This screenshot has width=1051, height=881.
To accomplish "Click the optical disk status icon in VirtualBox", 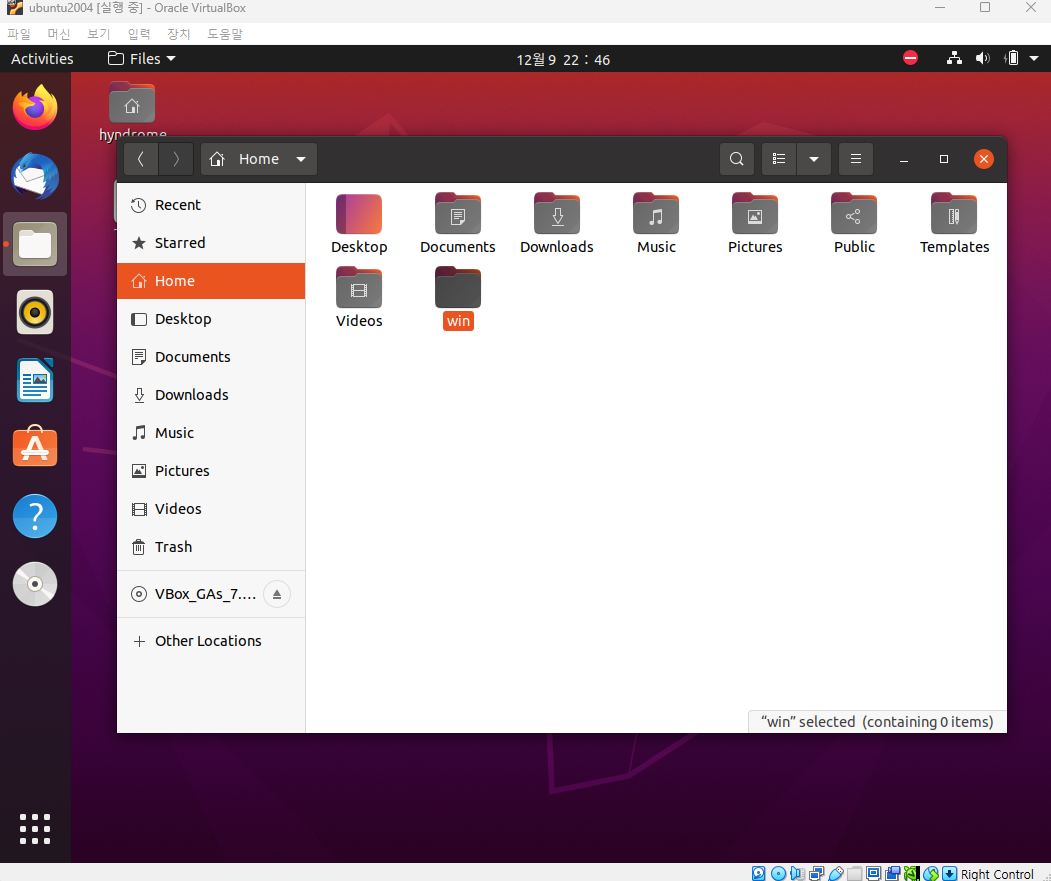I will click(778, 873).
